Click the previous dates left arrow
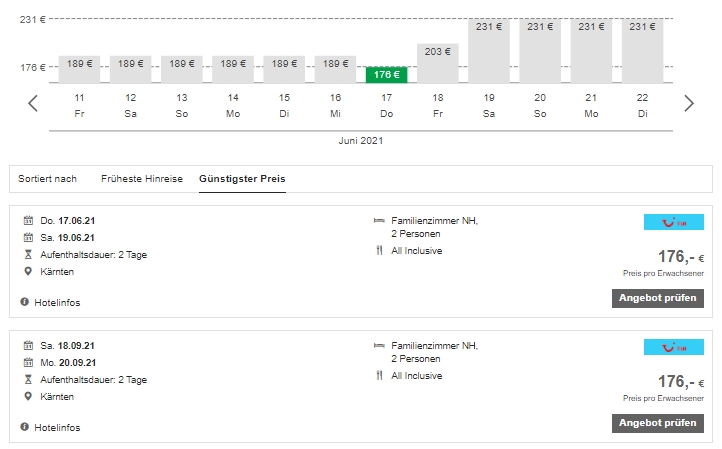 tap(33, 103)
